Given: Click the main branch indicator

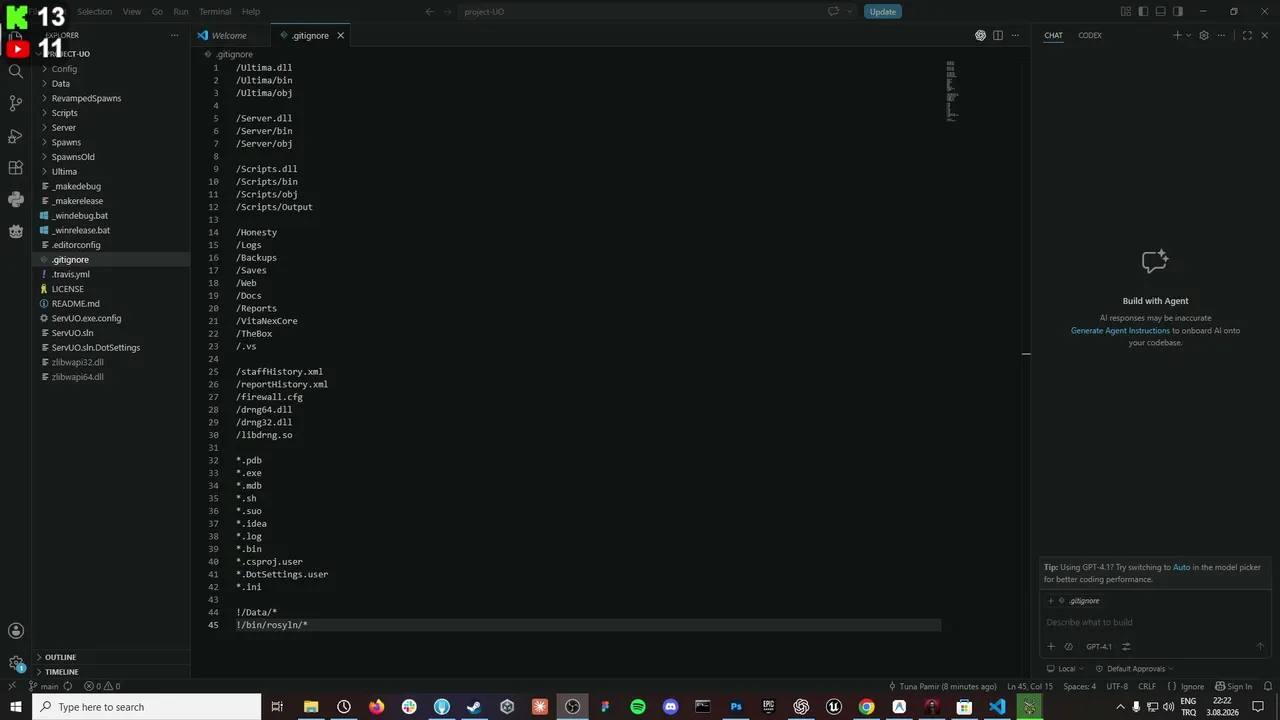Looking at the screenshot, I should (43, 687).
